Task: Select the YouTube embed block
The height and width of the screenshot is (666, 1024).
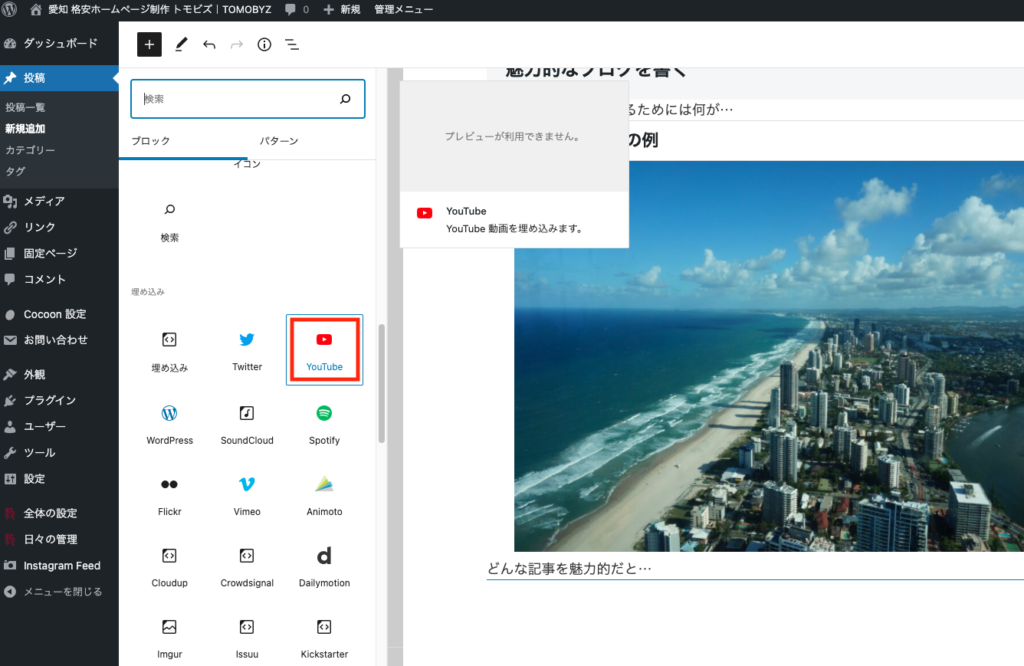Action: point(324,350)
